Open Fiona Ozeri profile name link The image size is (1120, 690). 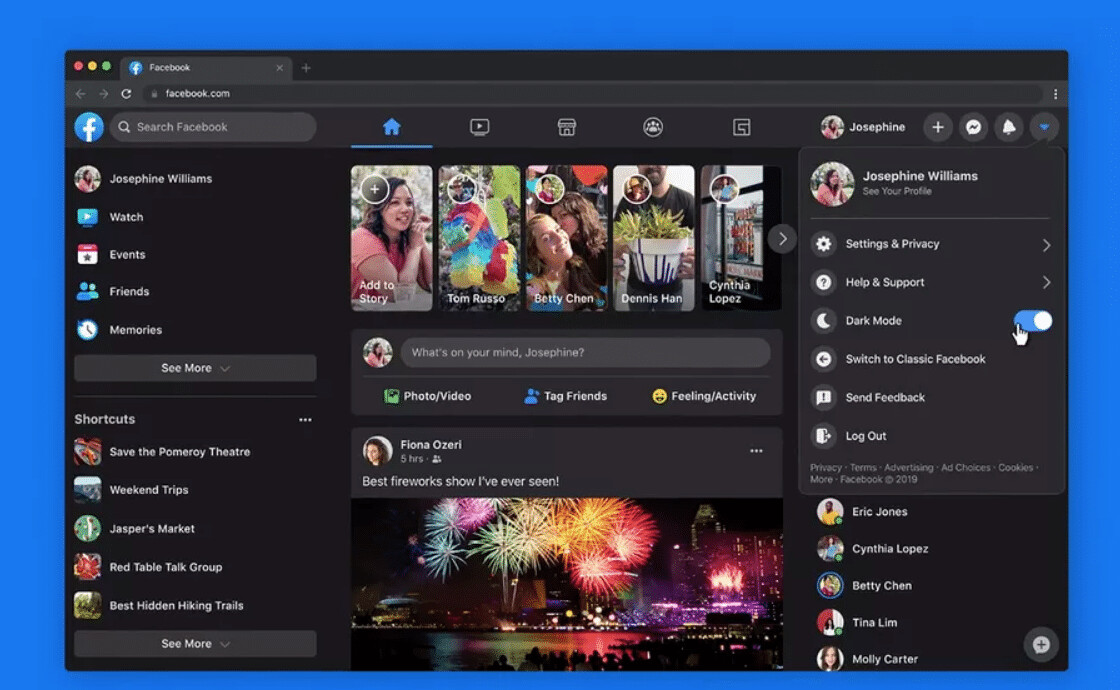coord(431,444)
